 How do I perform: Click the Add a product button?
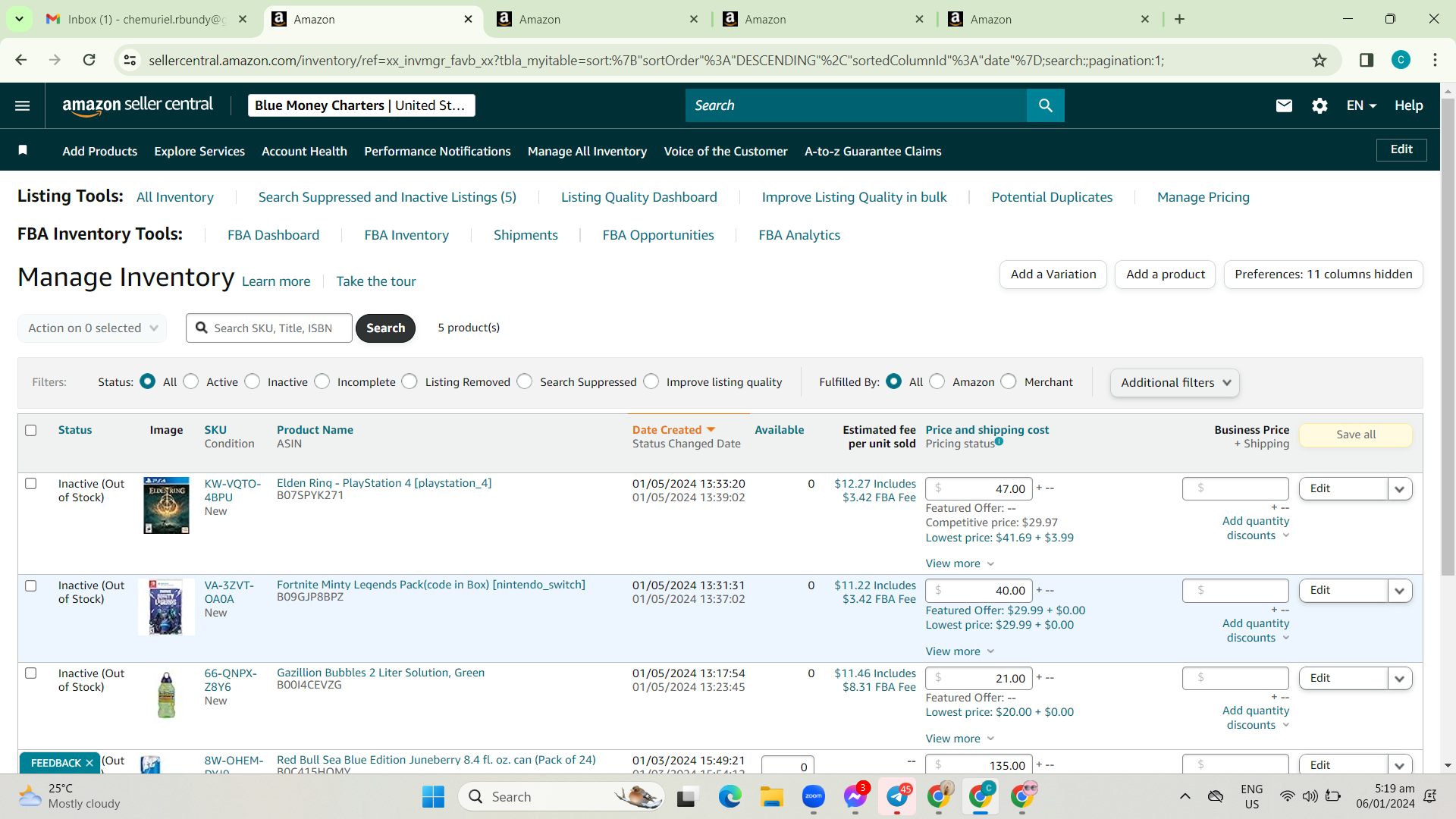(x=1166, y=275)
